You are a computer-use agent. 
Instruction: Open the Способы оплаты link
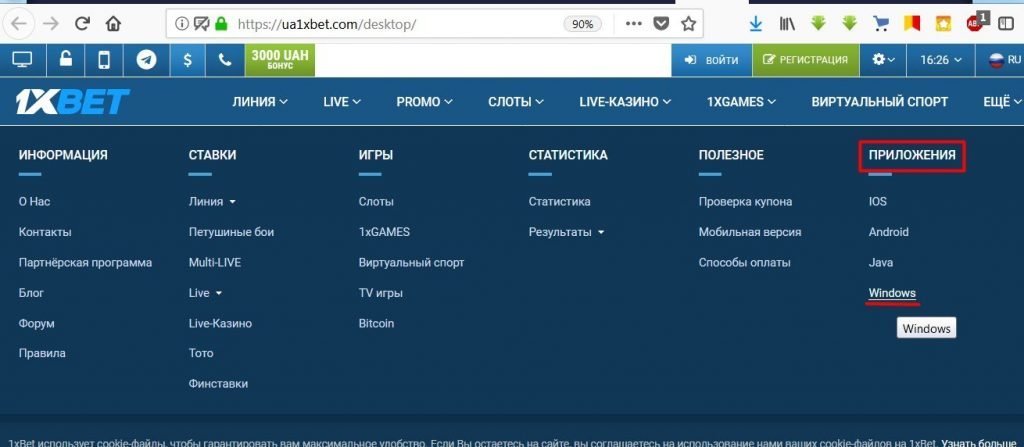click(x=744, y=263)
